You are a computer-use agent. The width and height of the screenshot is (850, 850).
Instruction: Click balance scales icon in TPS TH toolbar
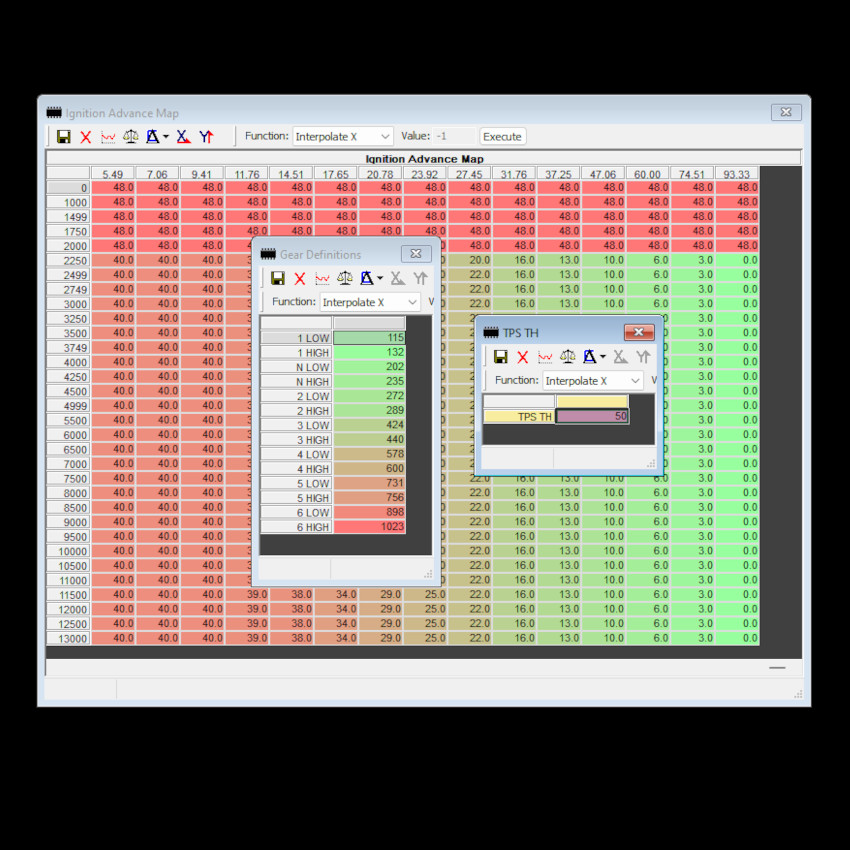point(568,357)
